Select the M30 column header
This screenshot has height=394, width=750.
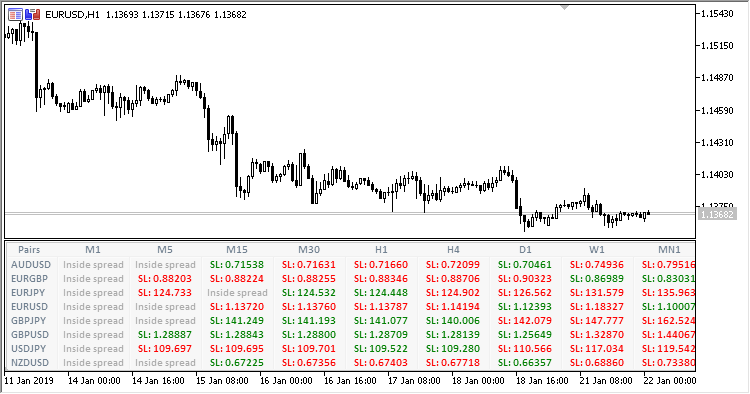click(x=309, y=250)
